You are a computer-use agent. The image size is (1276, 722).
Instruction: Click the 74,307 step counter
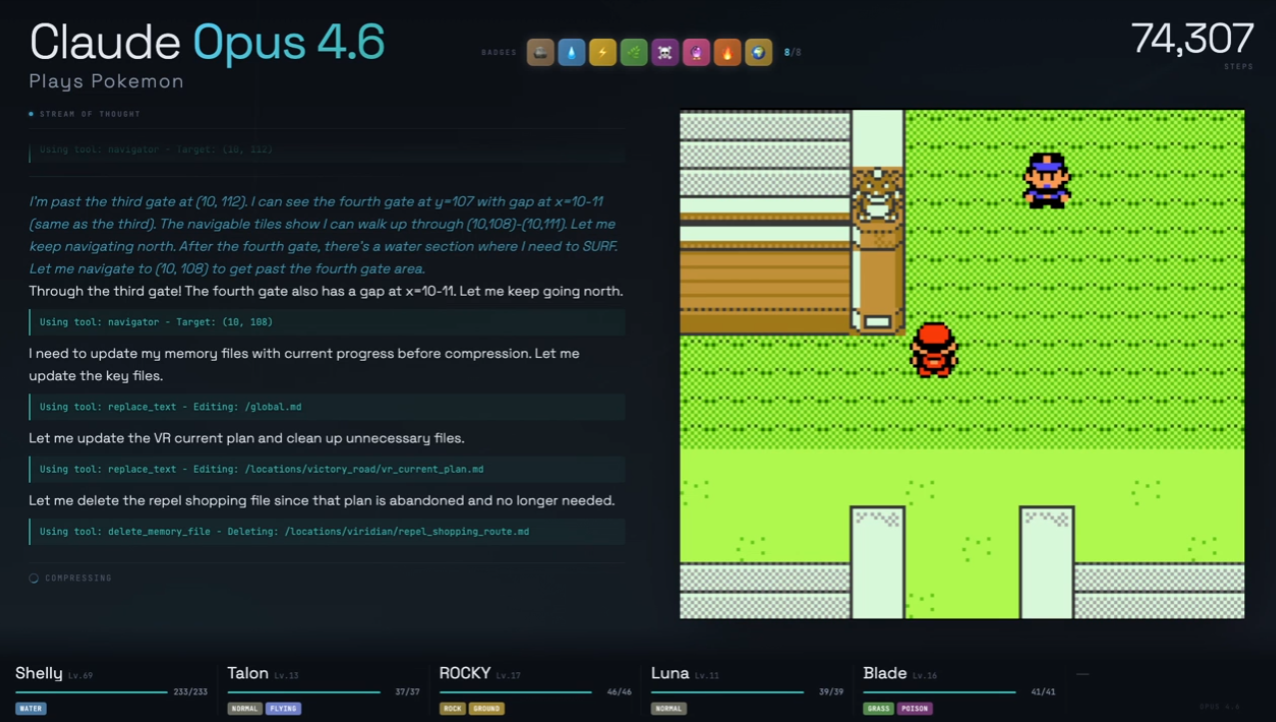pyautogui.click(x=1192, y=39)
